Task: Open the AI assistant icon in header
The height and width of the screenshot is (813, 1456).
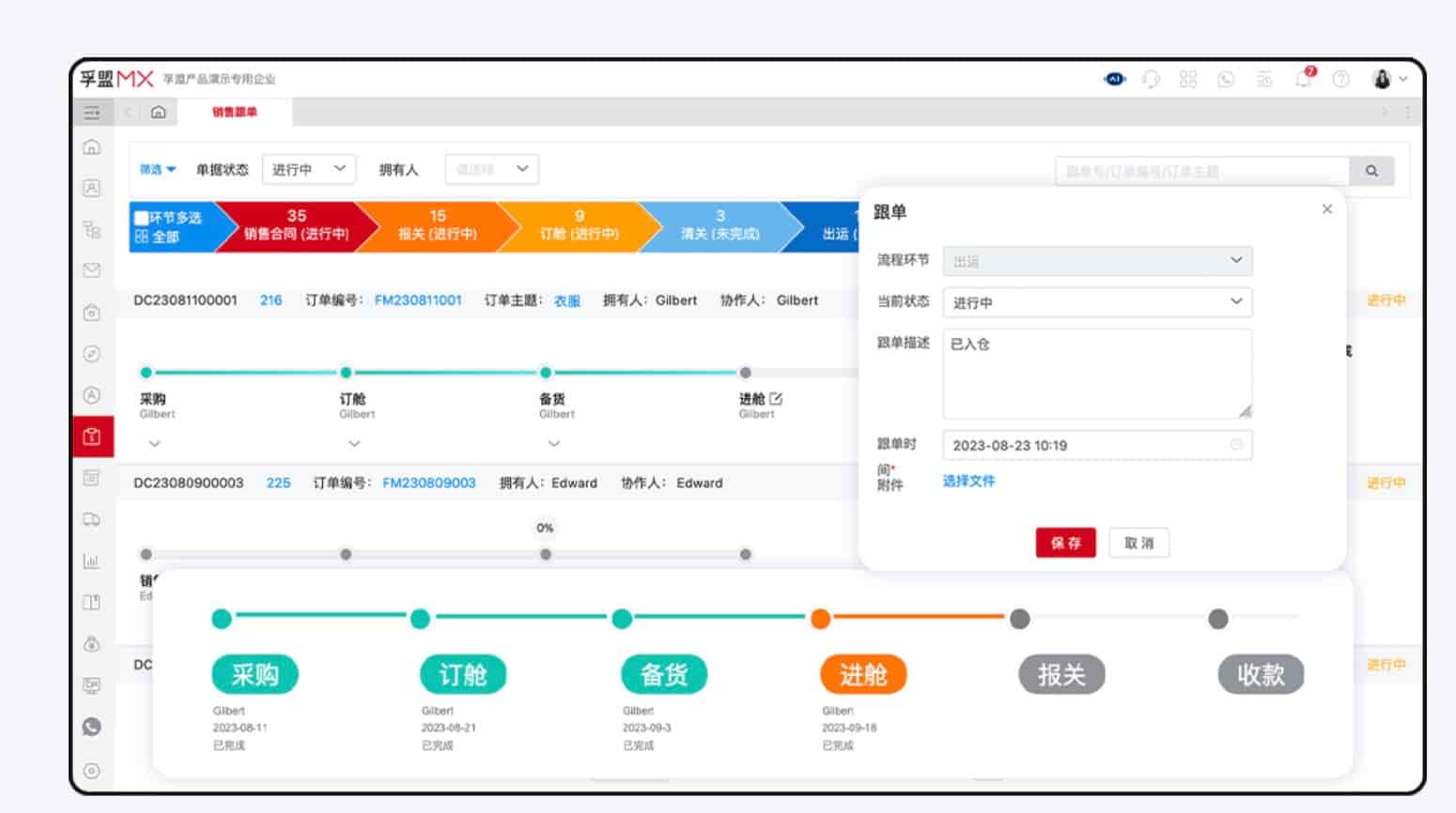Action: coord(1114,79)
